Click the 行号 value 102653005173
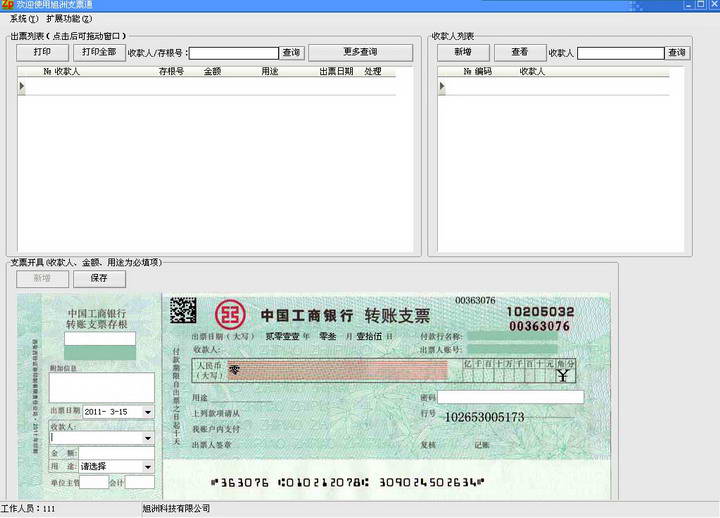This screenshot has height=518, width=720. coord(484,417)
